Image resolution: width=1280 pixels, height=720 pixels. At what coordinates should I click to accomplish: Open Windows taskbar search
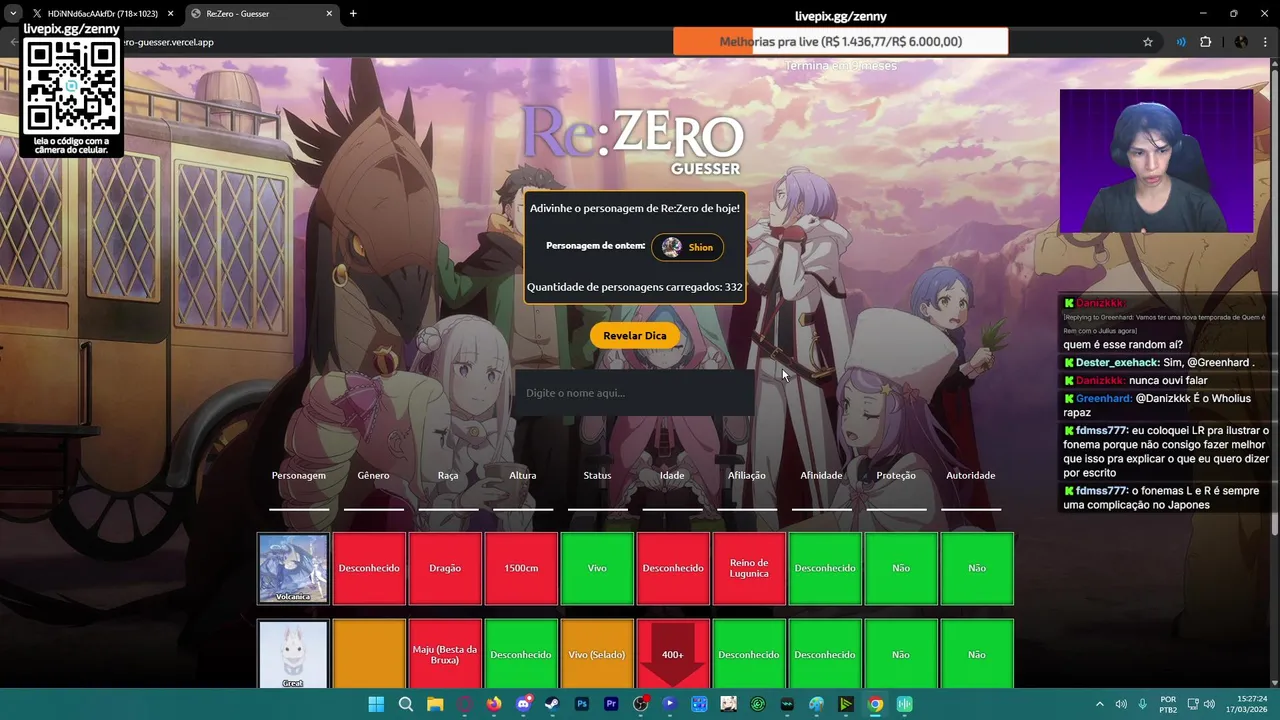[406, 704]
